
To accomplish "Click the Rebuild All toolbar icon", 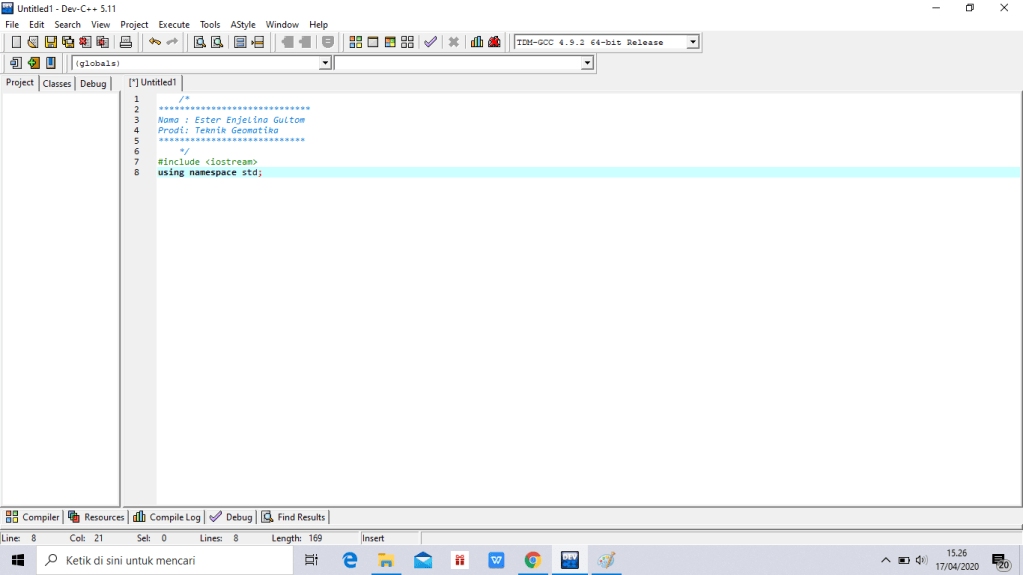I will 407,42.
